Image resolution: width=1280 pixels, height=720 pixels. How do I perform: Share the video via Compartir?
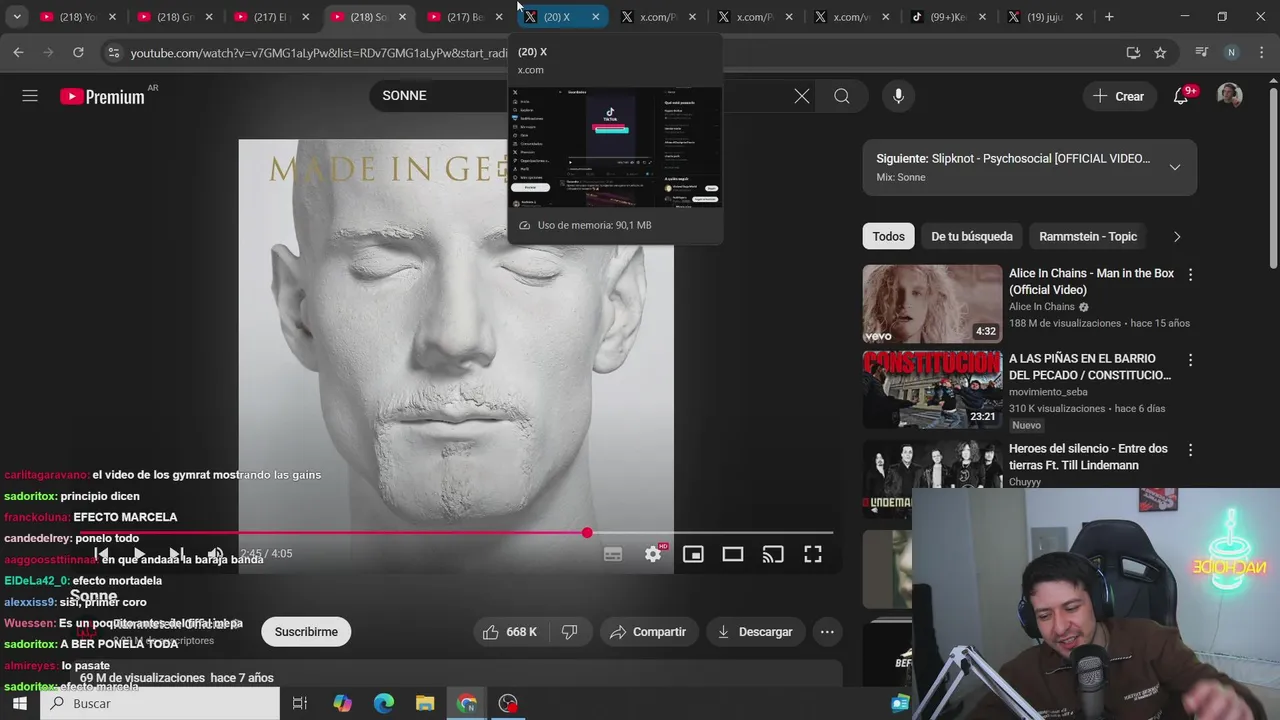(x=648, y=632)
